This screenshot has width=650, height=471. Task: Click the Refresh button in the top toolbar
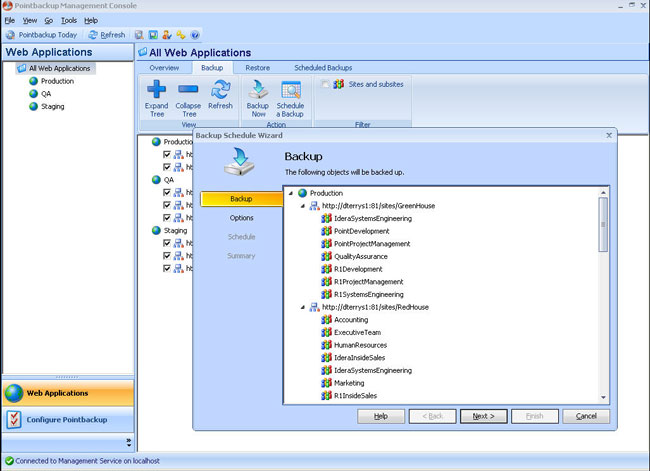[107, 35]
